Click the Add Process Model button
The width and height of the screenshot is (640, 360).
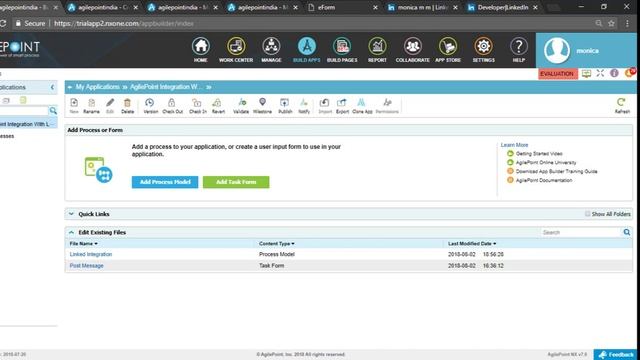[x=165, y=182]
